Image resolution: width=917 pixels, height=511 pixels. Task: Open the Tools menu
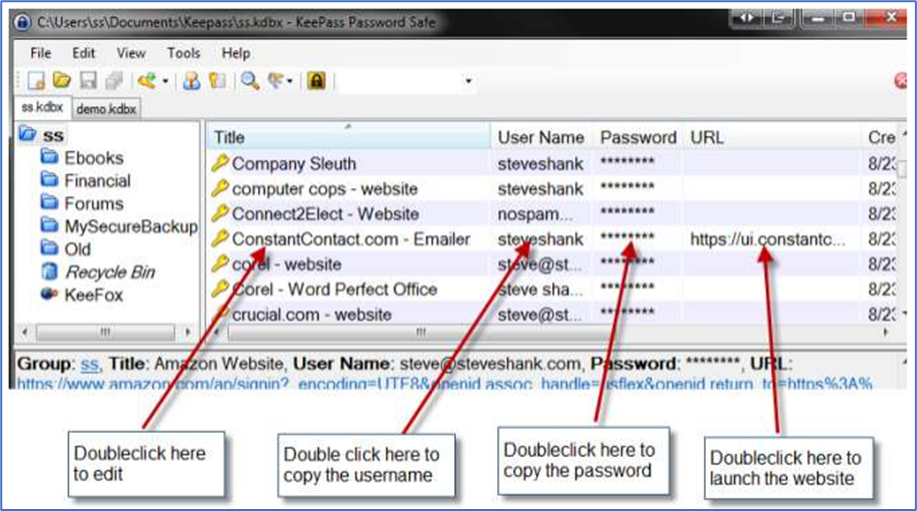(184, 53)
